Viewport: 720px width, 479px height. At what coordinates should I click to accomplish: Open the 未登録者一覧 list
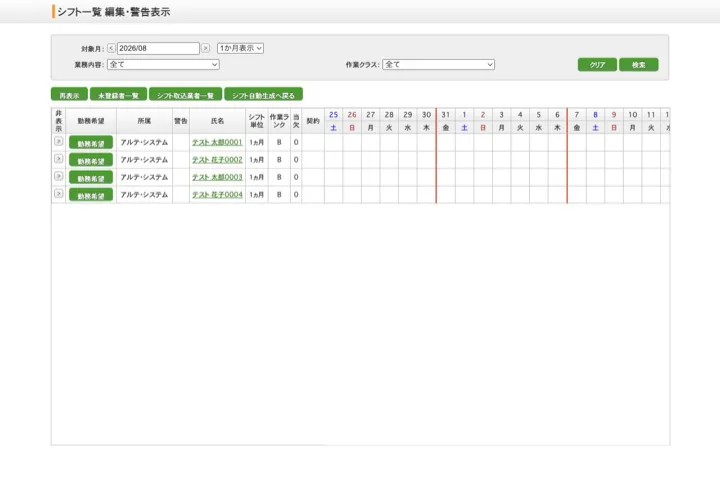tap(118, 95)
